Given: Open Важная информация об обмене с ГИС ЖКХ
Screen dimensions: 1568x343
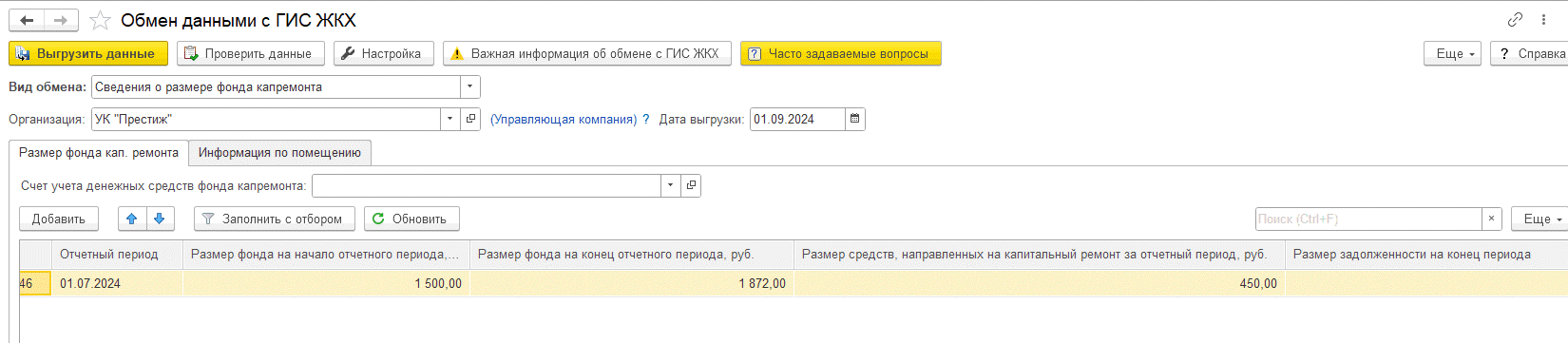Looking at the screenshot, I should pyautogui.click(x=587, y=53).
